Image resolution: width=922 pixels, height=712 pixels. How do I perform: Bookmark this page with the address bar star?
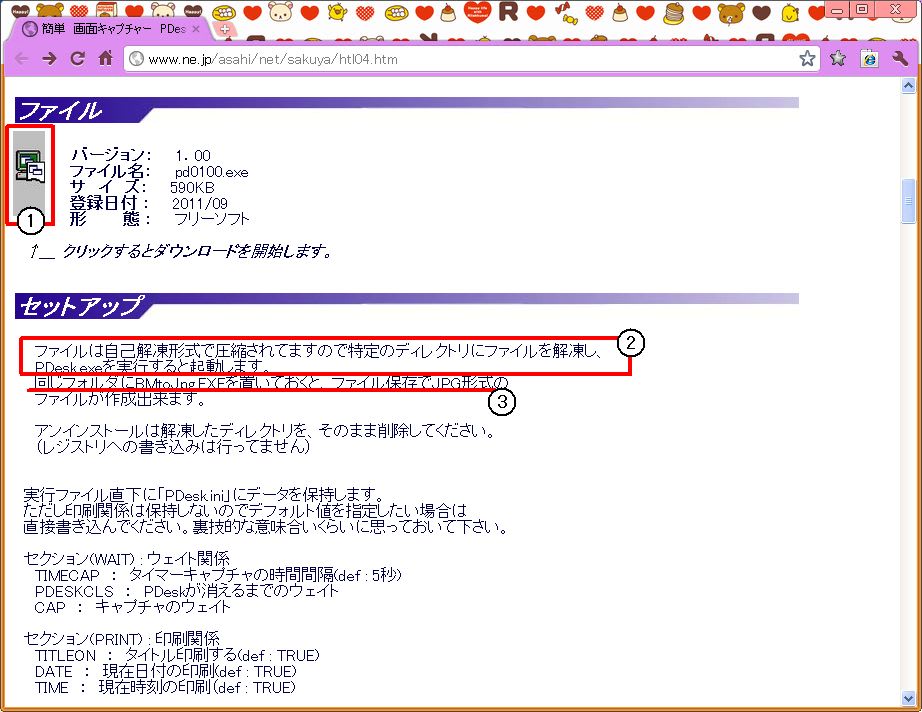pyautogui.click(x=807, y=59)
